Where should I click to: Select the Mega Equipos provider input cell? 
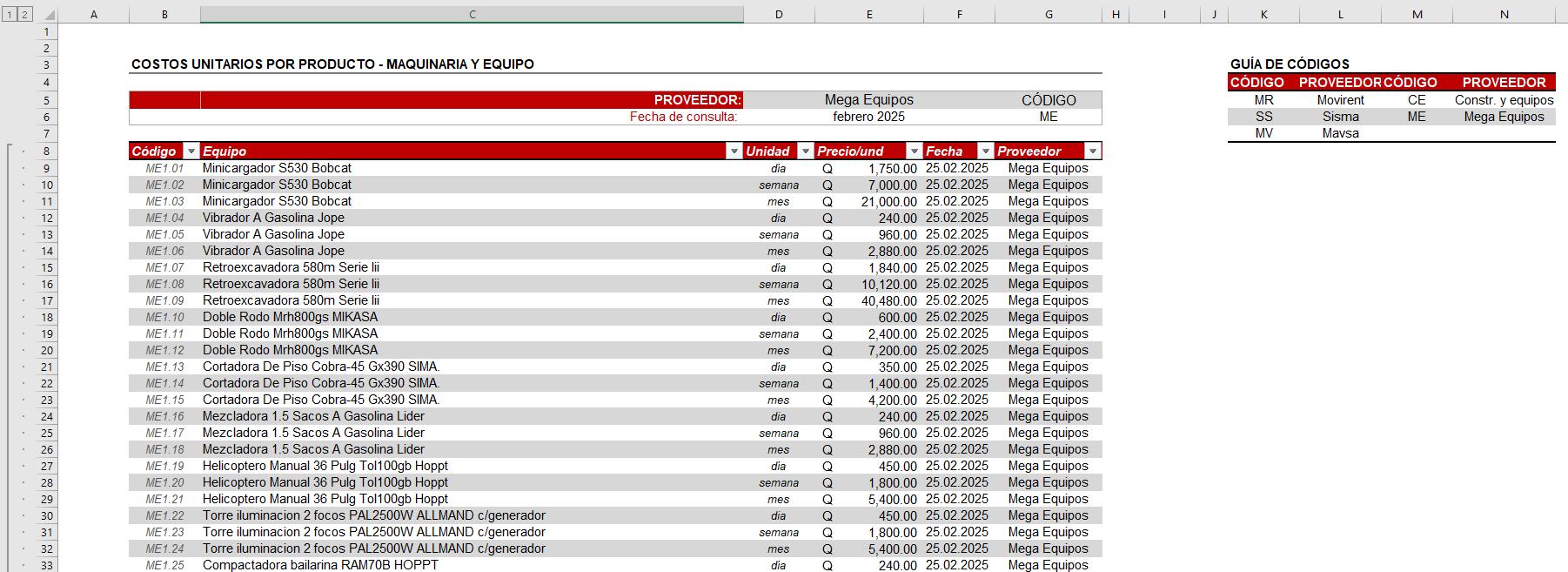point(869,100)
